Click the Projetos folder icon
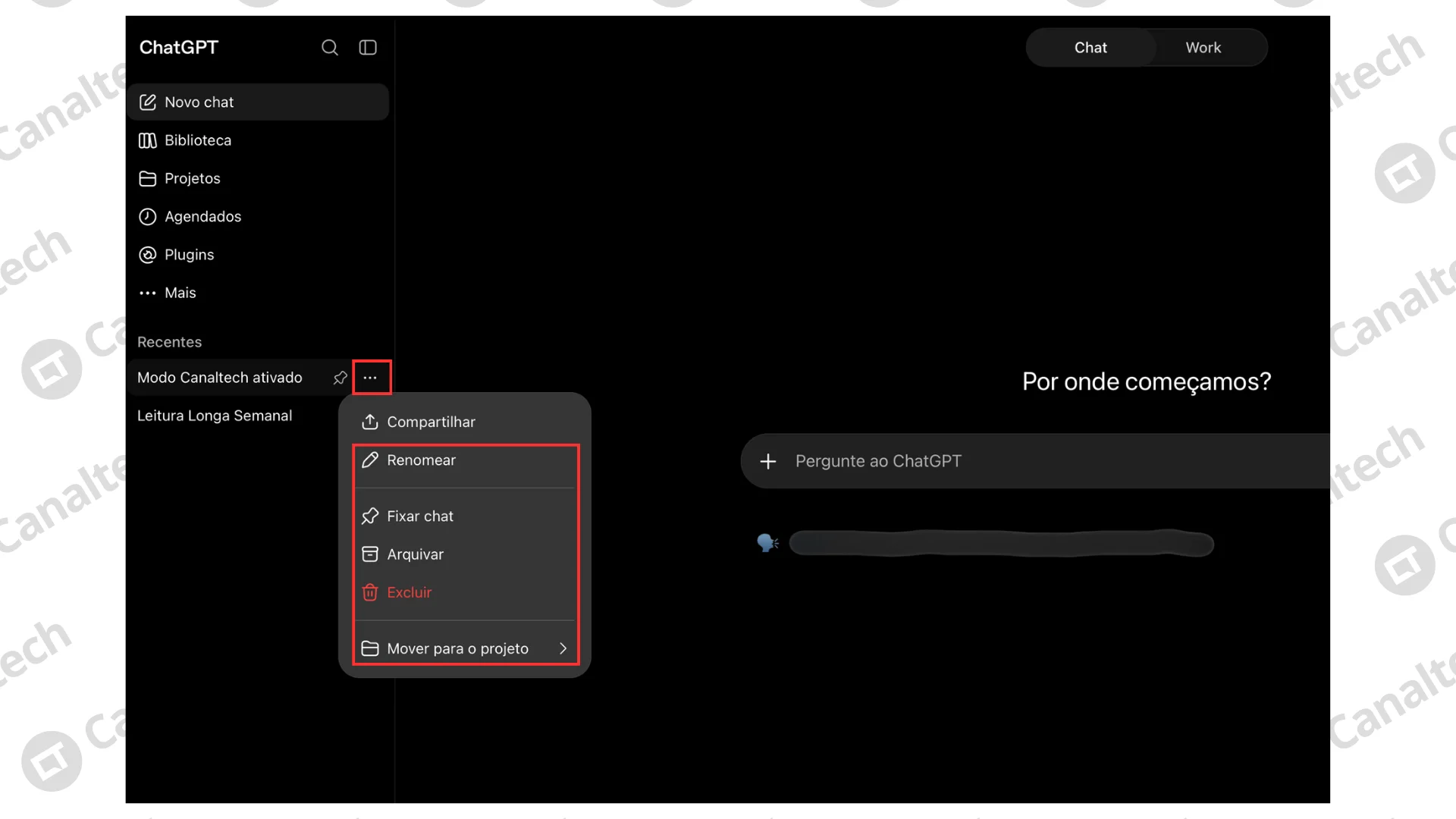 point(148,179)
